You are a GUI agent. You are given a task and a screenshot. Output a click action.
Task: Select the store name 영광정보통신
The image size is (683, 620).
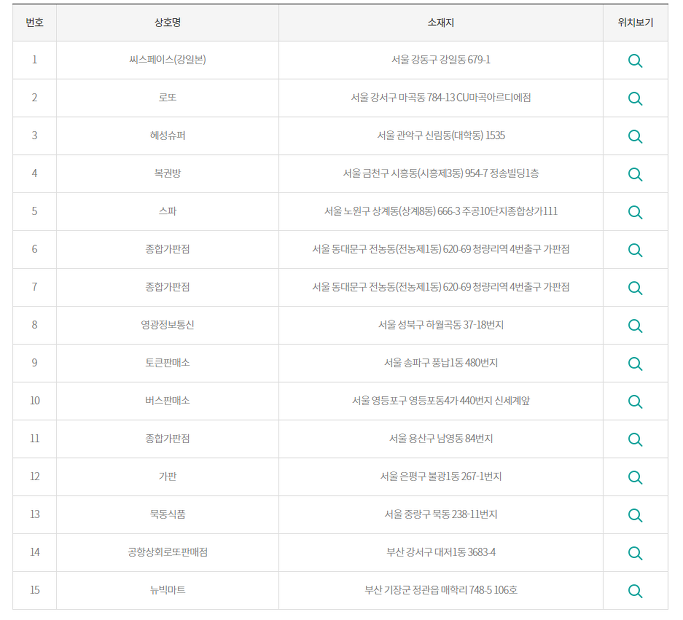pyautogui.click(x=167, y=325)
